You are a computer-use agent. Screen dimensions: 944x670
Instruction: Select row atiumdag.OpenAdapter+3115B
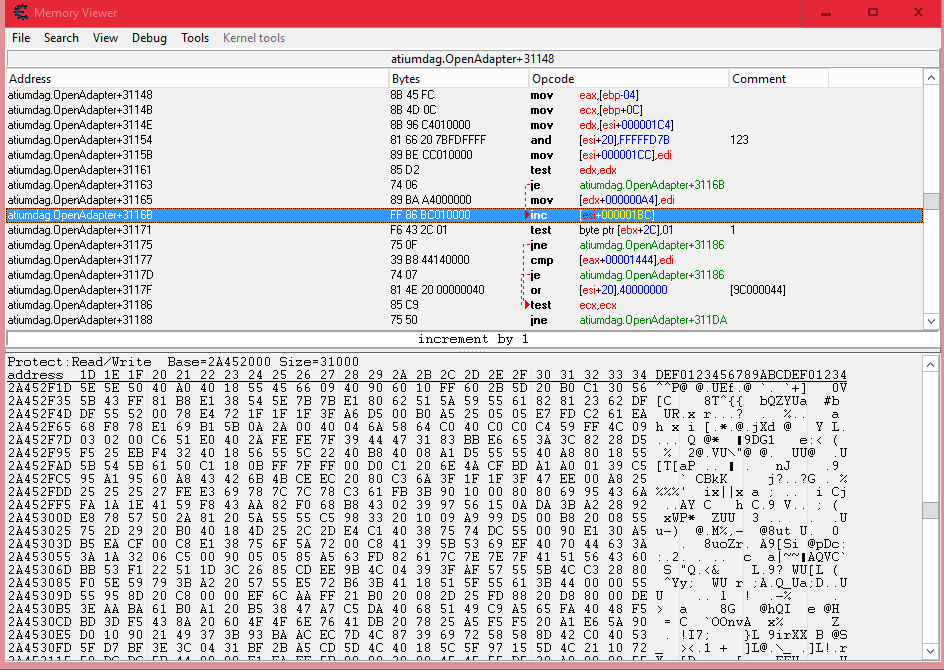464,155
